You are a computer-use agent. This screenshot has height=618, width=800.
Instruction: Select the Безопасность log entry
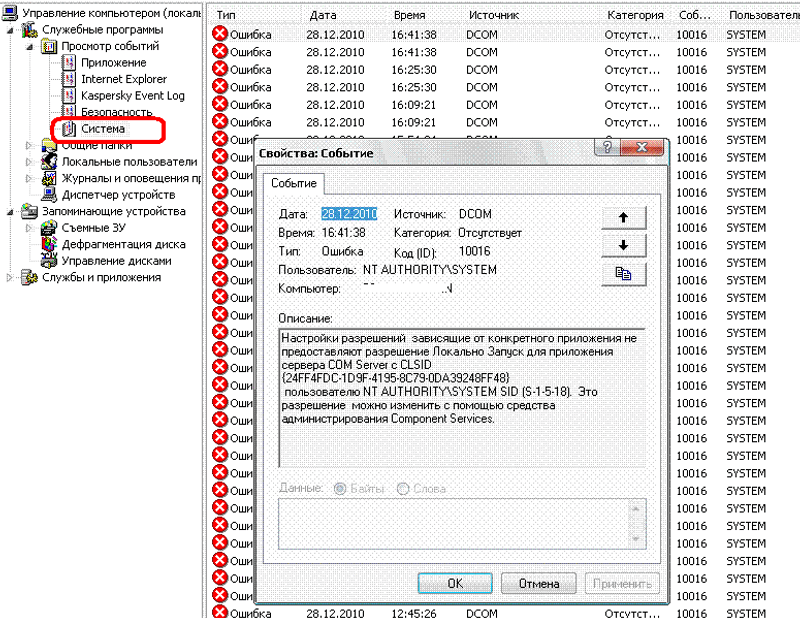[x=117, y=112]
